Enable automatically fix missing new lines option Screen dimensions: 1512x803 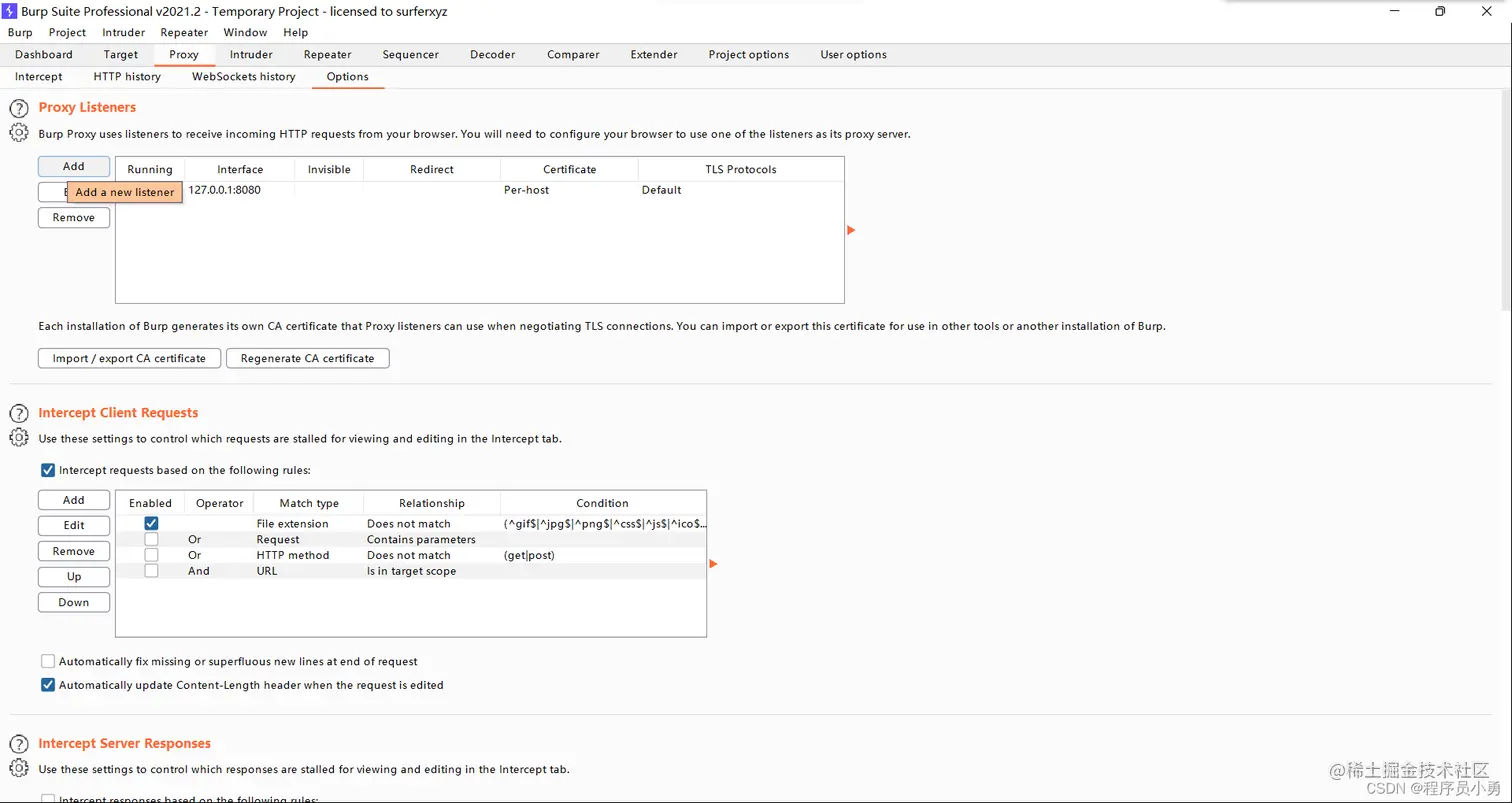click(x=48, y=661)
